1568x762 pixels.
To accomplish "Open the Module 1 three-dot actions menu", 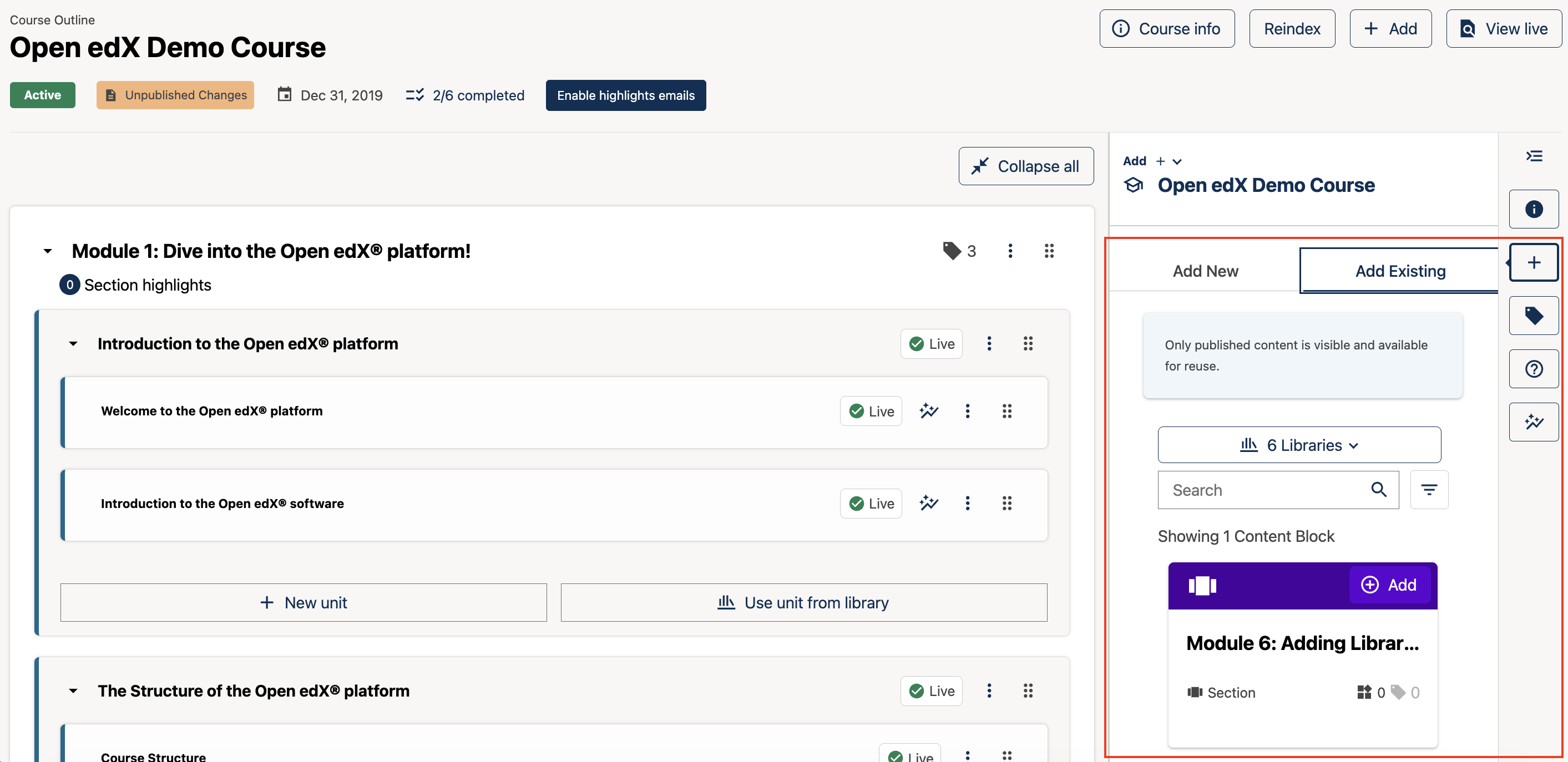I will [1010, 251].
